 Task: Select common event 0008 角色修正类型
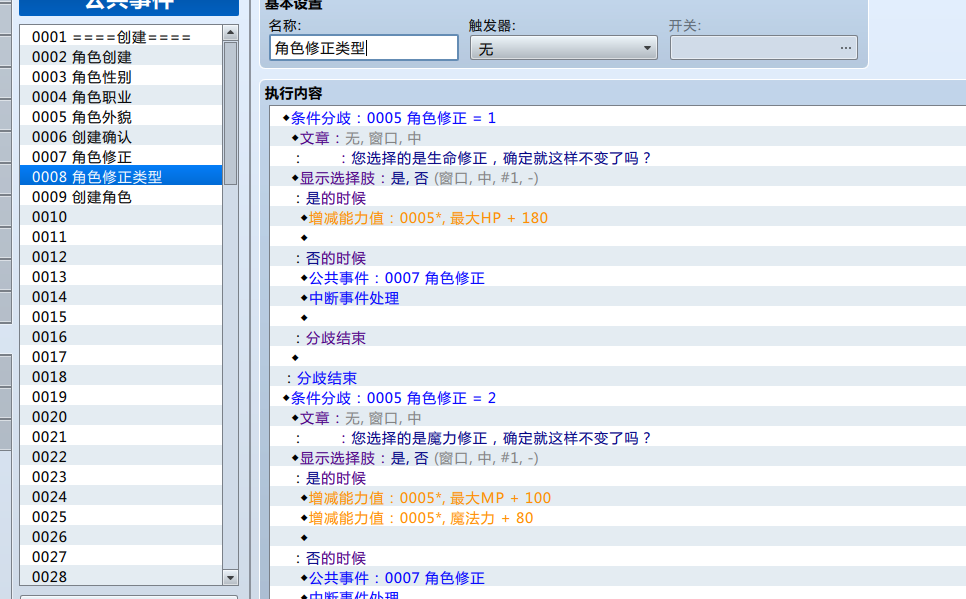click(x=121, y=177)
